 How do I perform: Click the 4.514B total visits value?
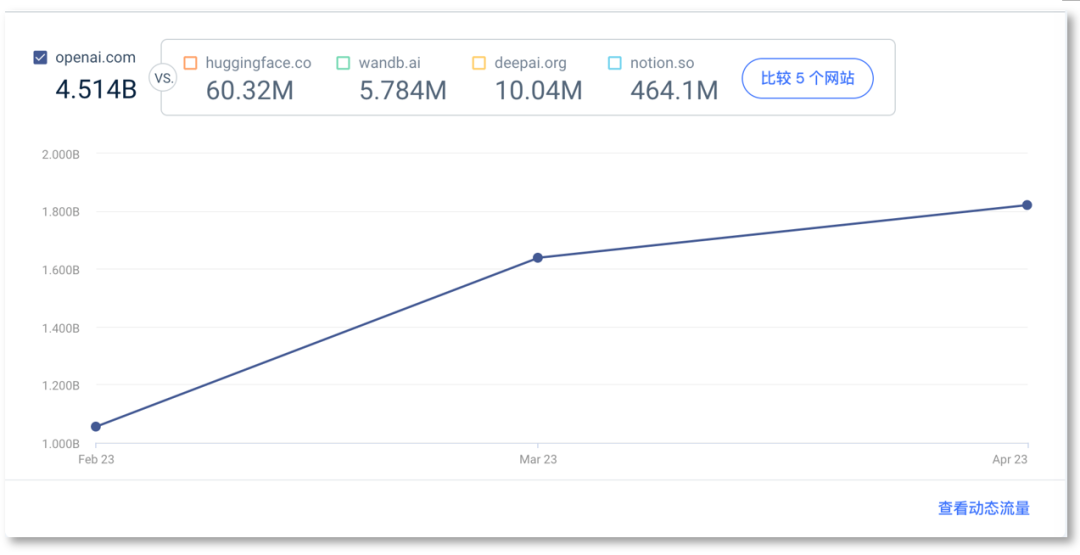pyautogui.click(x=96, y=89)
